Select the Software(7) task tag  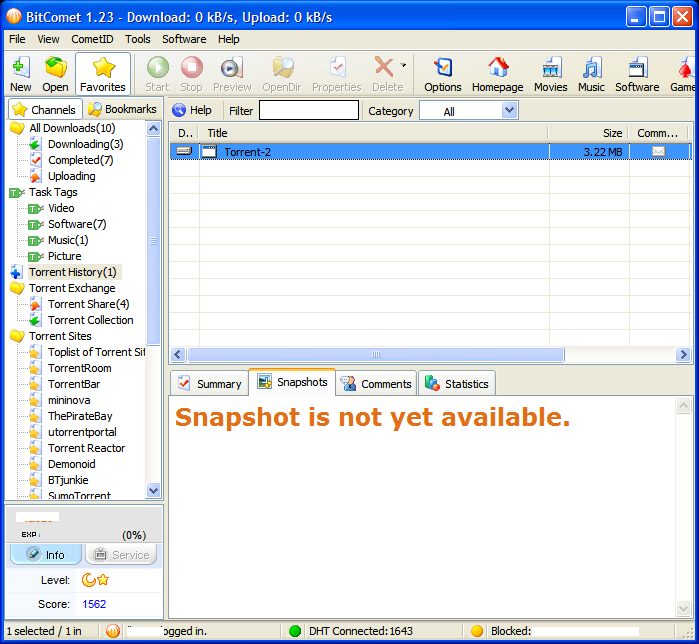click(77, 224)
